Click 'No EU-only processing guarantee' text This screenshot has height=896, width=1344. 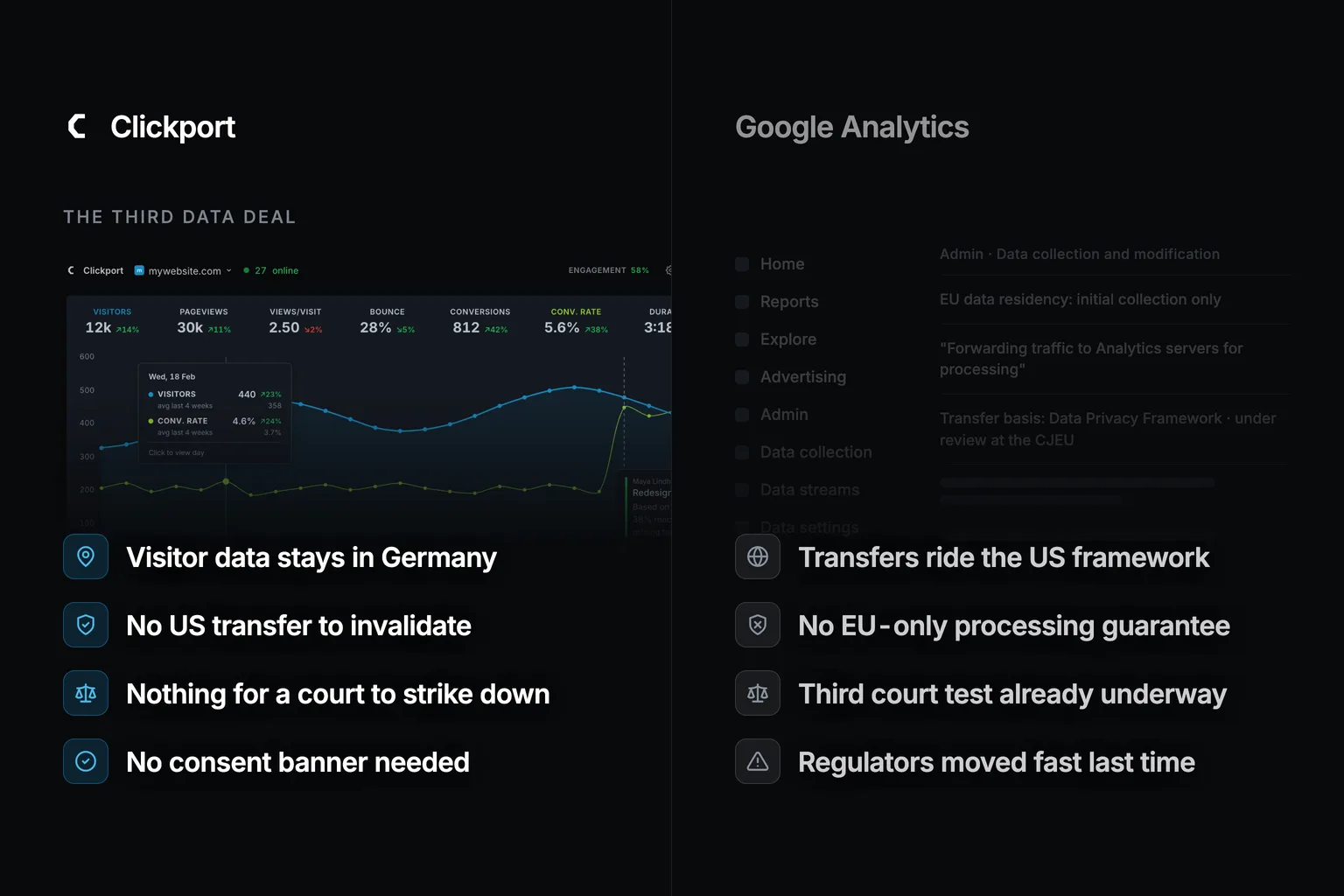[x=1014, y=626]
